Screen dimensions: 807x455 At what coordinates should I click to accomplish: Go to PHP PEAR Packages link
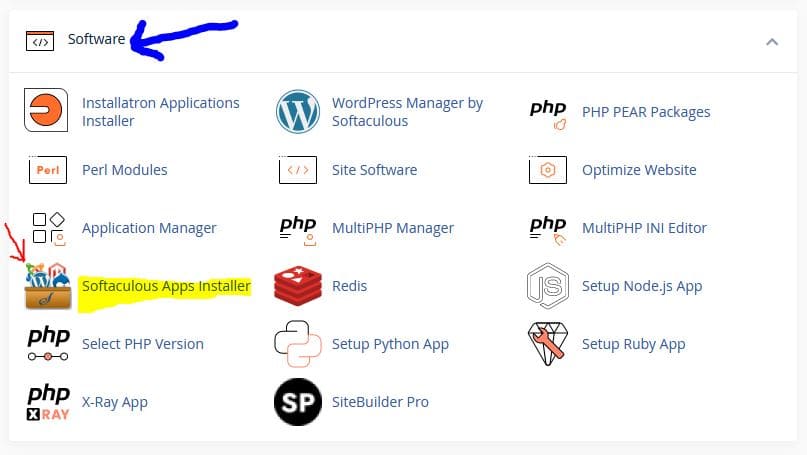pos(646,112)
